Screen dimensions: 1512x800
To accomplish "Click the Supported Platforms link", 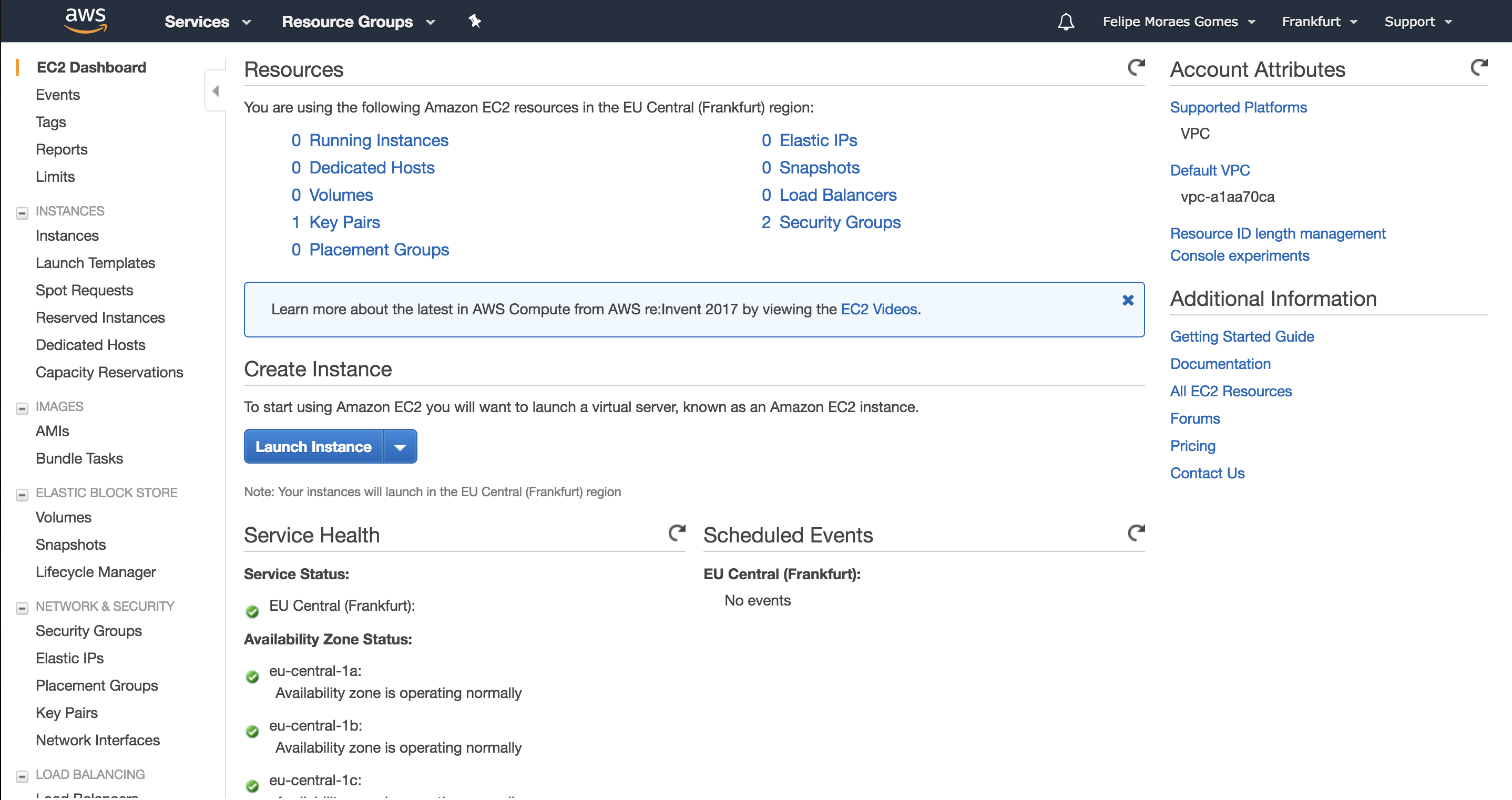I will [x=1239, y=107].
